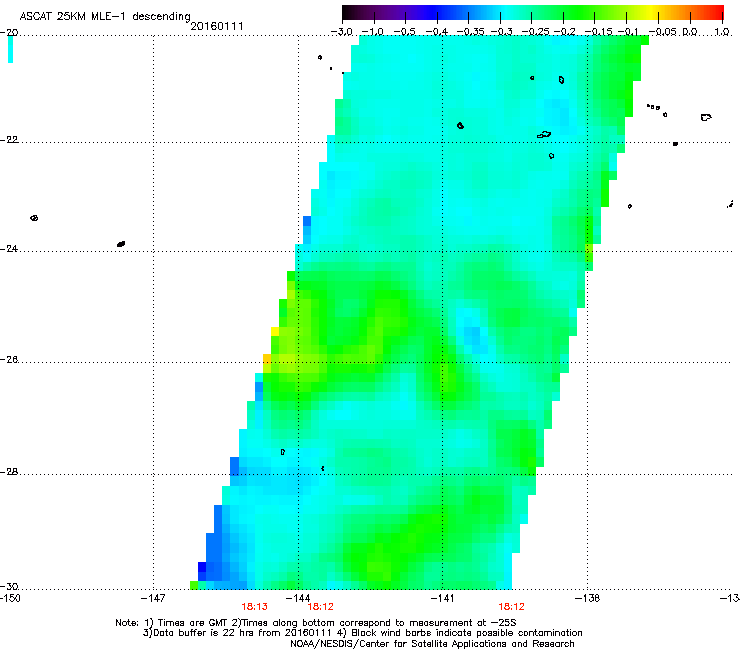Image resolution: width=740 pixels, height=650 pixels.
Task: Click the latitude label -22
Action: click(x=9, y=140)
